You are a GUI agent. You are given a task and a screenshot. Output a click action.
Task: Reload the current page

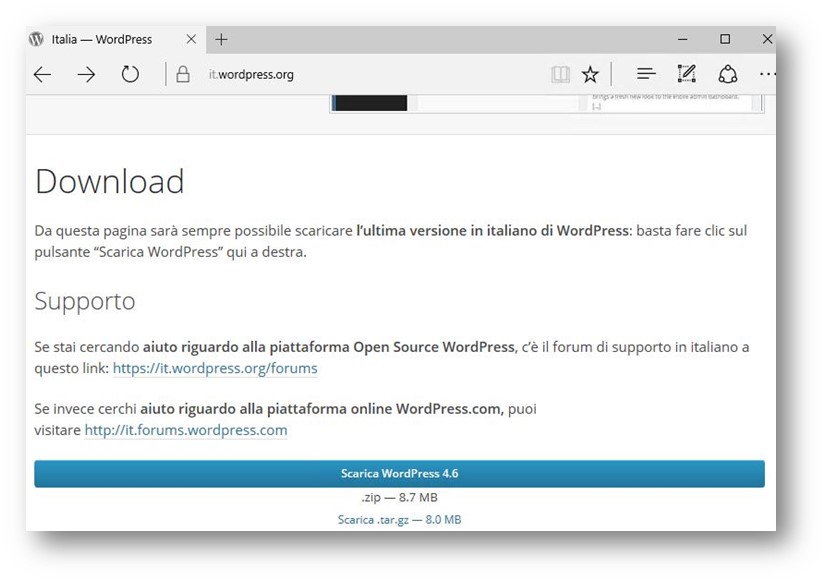pos(130,74)
